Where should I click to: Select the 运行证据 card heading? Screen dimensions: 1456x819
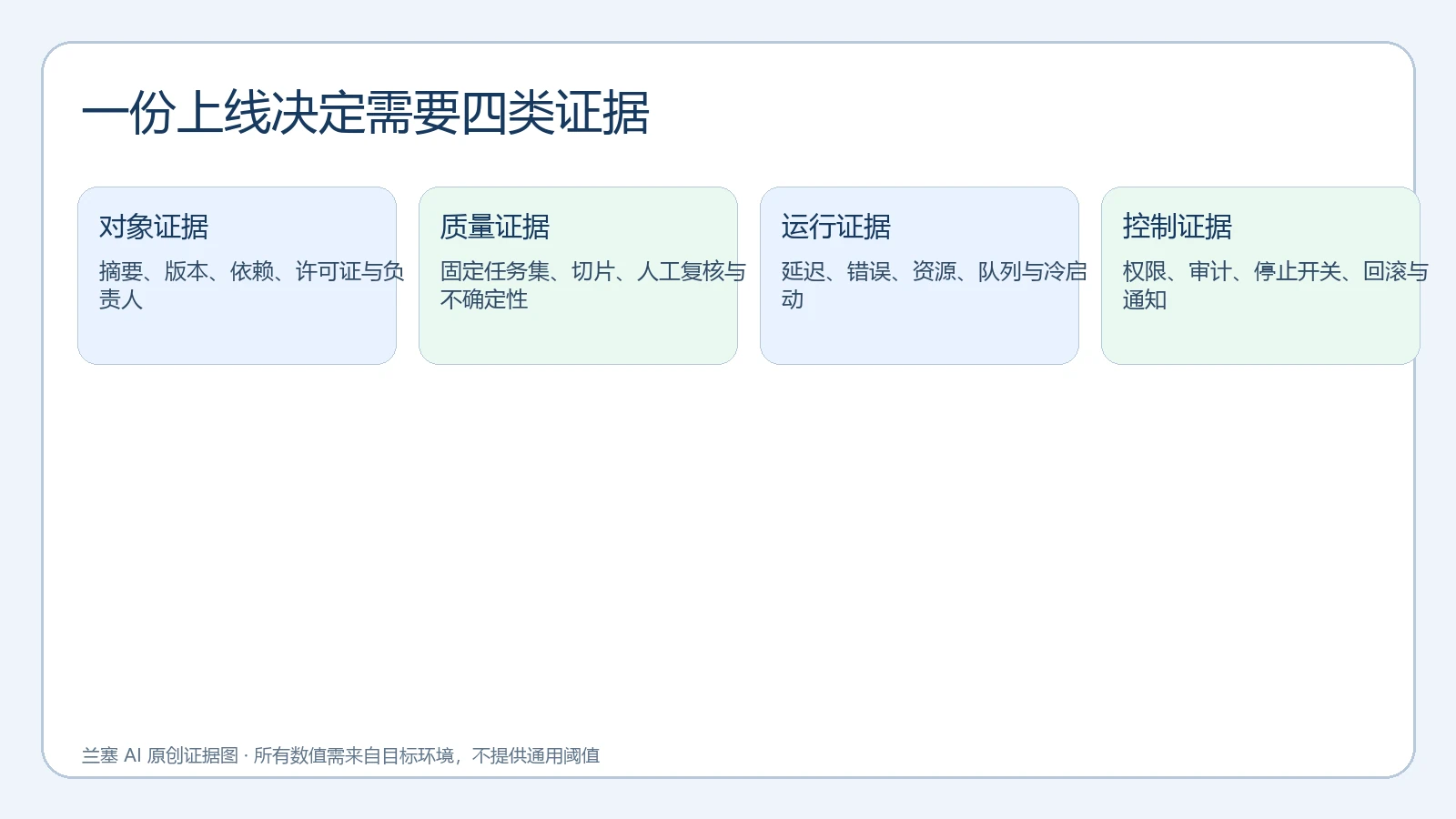[x=836, y=227]
